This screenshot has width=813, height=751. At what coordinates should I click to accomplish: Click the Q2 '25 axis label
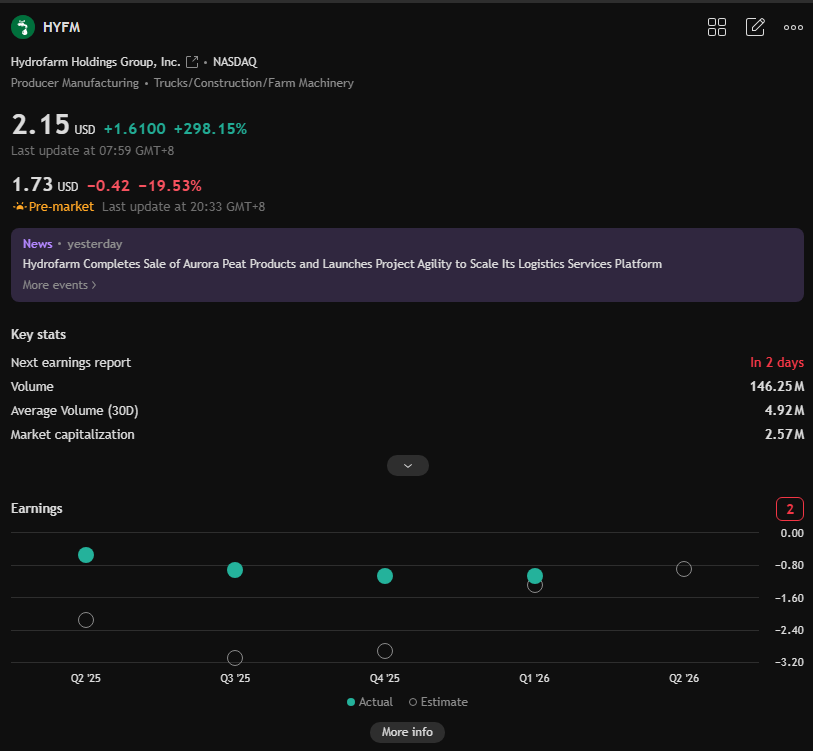click(86, 678)
